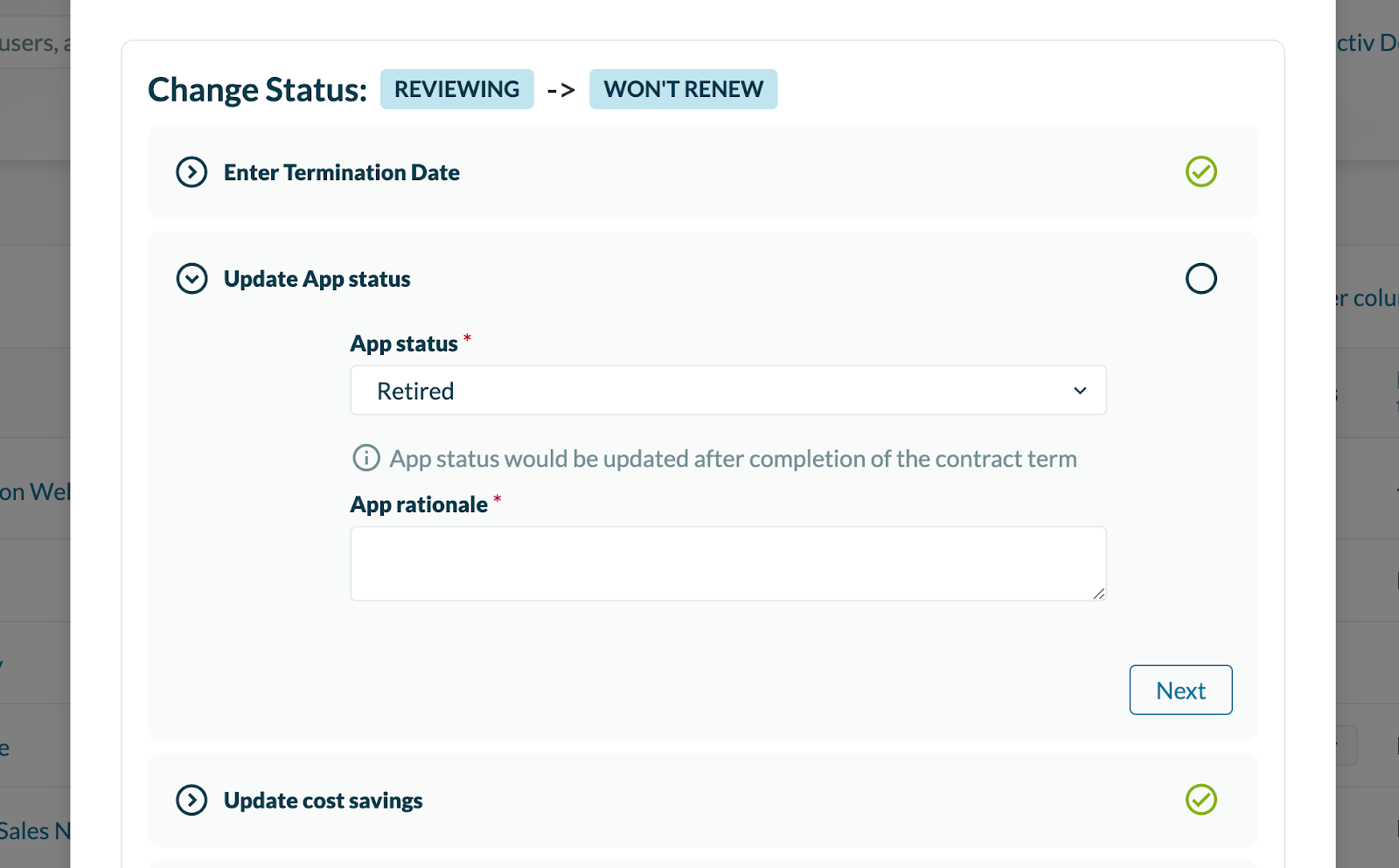Image resolution: width=1399 pixels, height=868 pixels.
Task: Click the REVIEWING status badge
Action: point(456,89)
